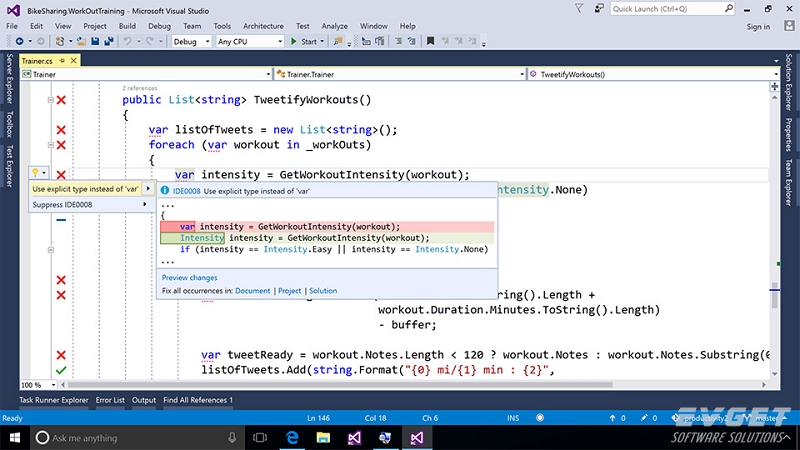Click the vertical scrollbar in the editor

[x=775, y=295]
